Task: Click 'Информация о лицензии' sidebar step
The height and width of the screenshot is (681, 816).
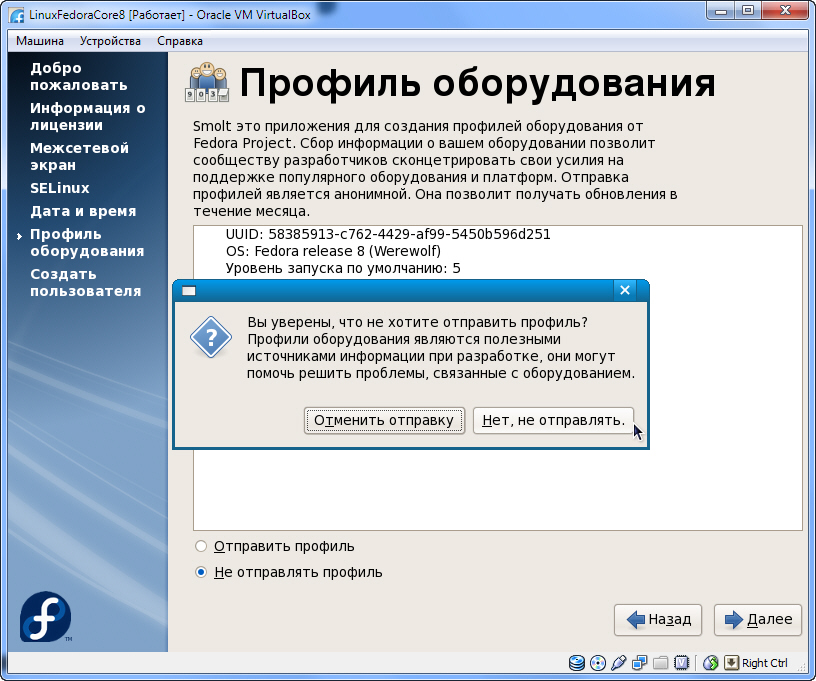Action: (88, 117)
